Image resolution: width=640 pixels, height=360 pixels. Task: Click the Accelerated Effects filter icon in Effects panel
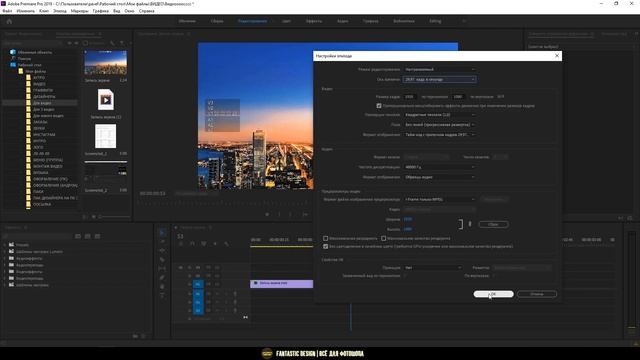tap(78, 236)
